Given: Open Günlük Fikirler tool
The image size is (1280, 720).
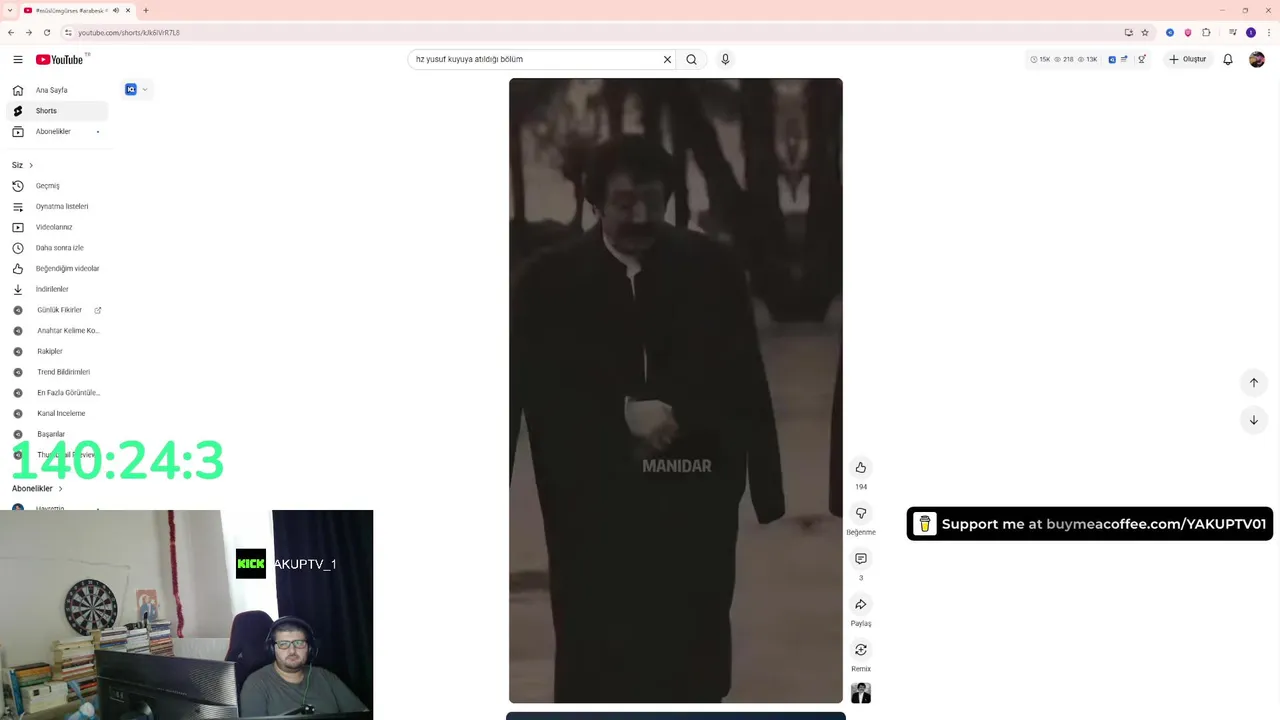Looking at the screenshot, I should coord(57,310).
